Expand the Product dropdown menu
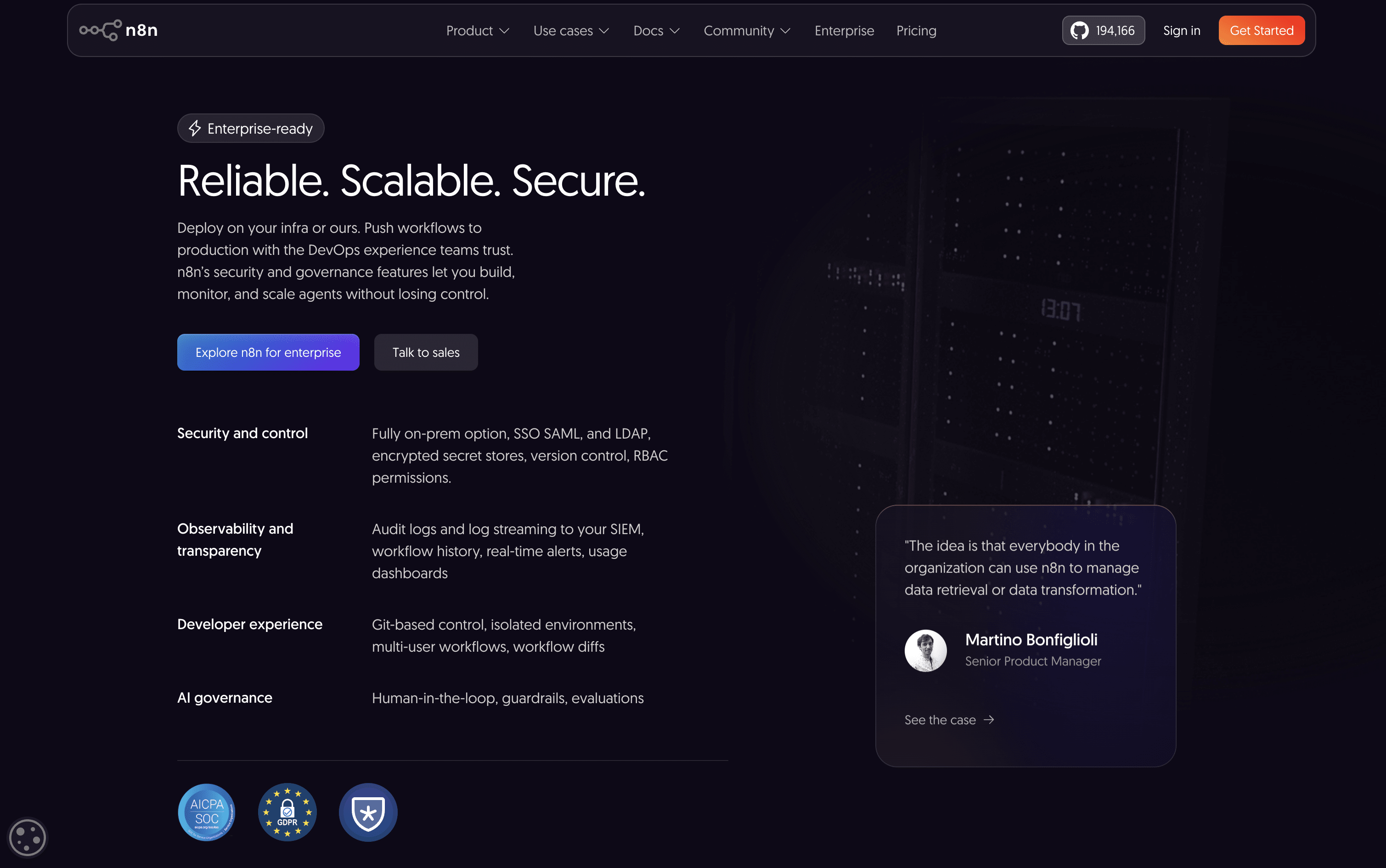 [478, 30]
